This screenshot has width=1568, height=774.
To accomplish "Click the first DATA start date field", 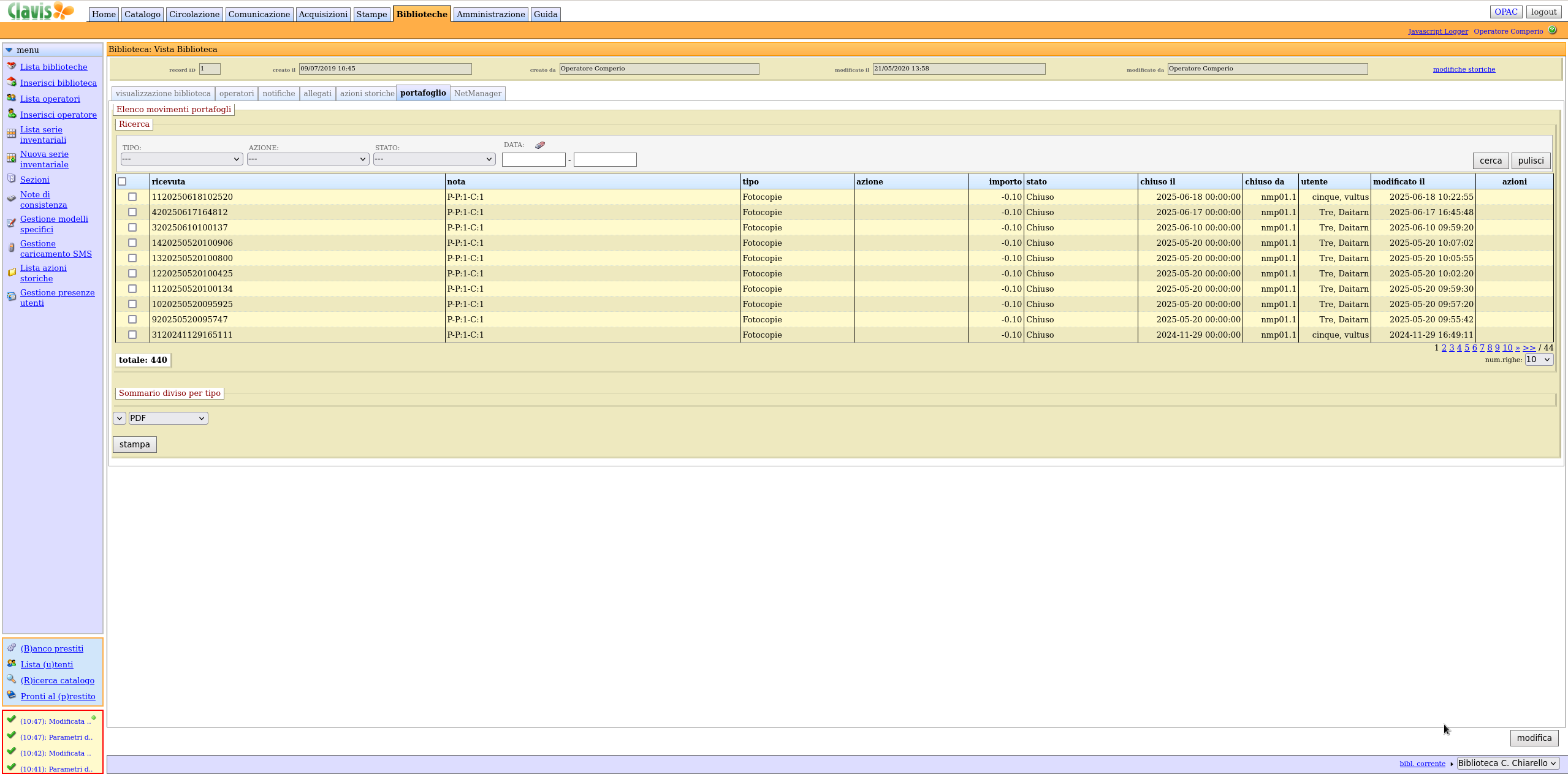I will click(533, 160).
